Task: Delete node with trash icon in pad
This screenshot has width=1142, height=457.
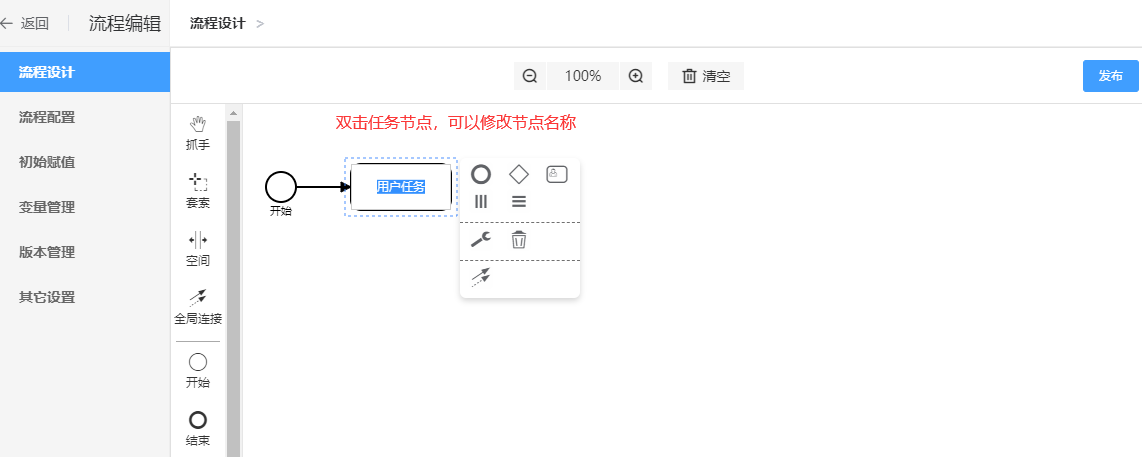Action: click(x=519, y=239)
